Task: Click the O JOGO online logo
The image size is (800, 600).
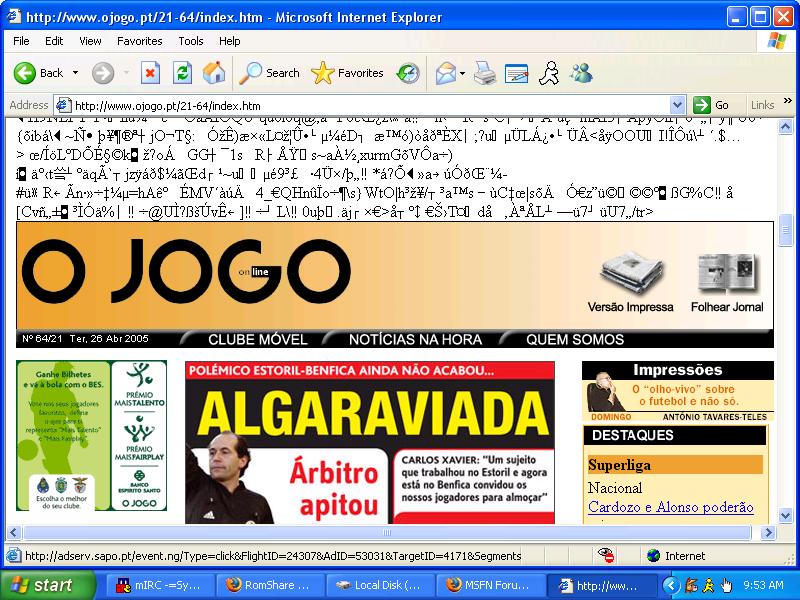Action: pos(186,271)
